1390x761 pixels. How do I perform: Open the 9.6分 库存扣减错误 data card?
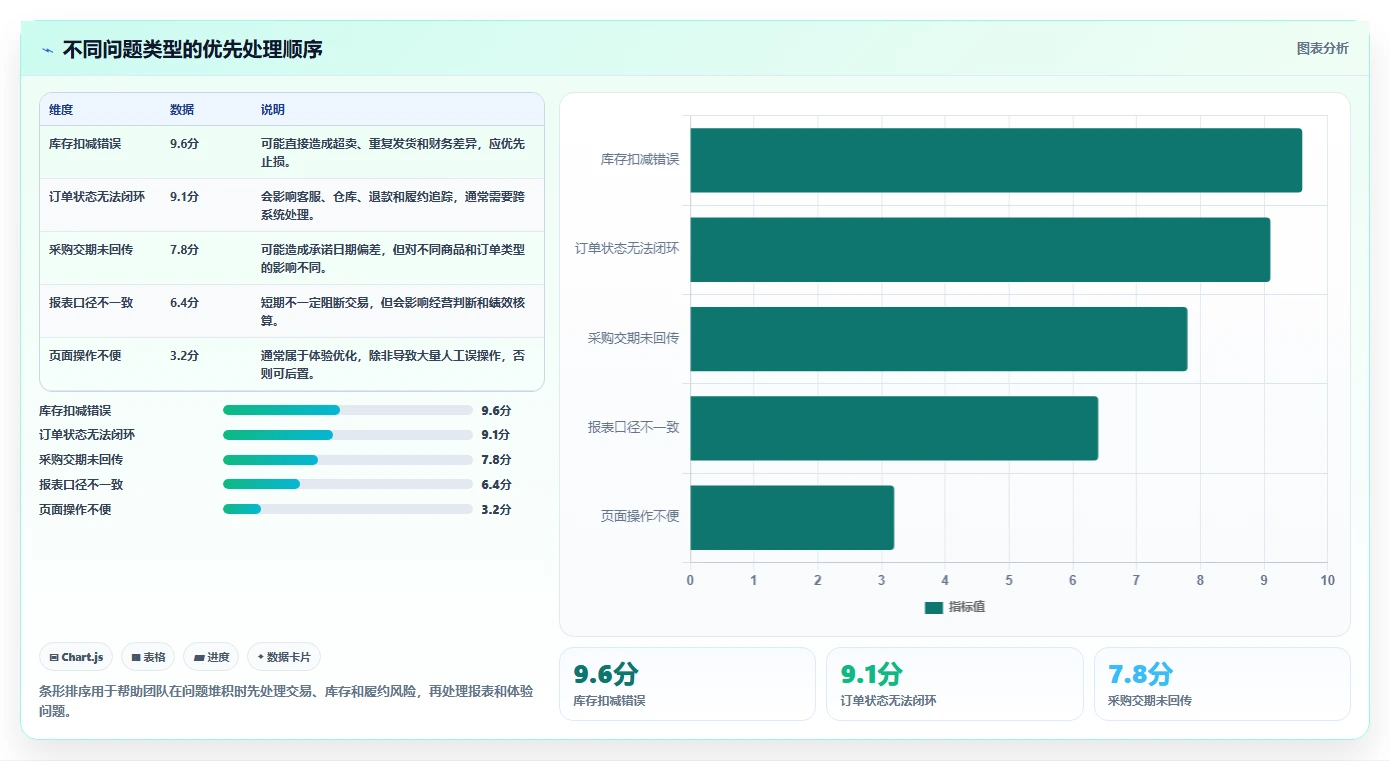pyautogui.click(x=687, y=684)
